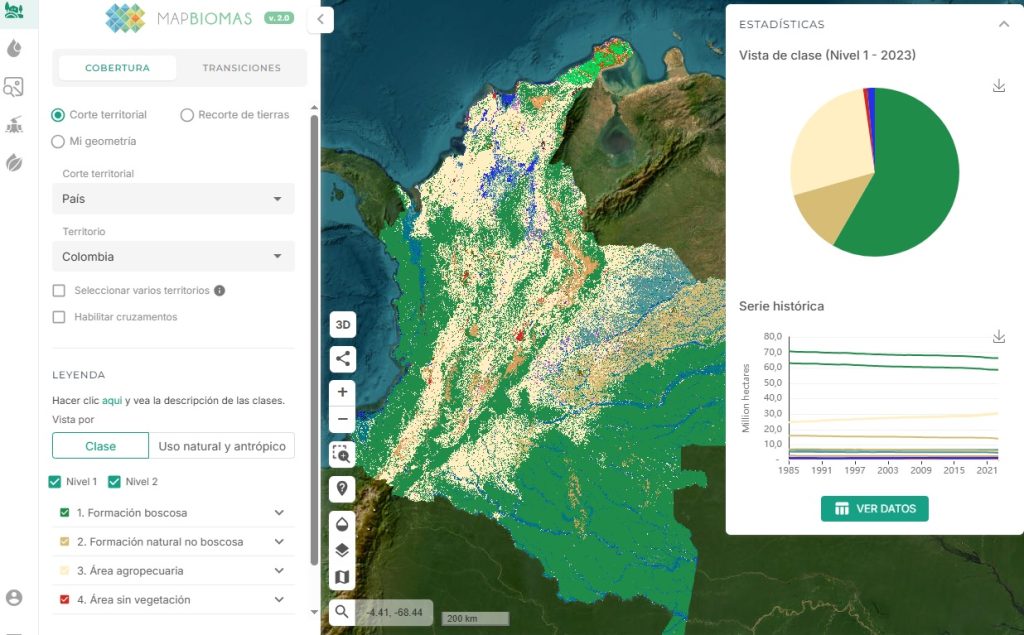
Task: Collapse the Estadísticas panel with its chevron
Action: tap(1004, 24)
